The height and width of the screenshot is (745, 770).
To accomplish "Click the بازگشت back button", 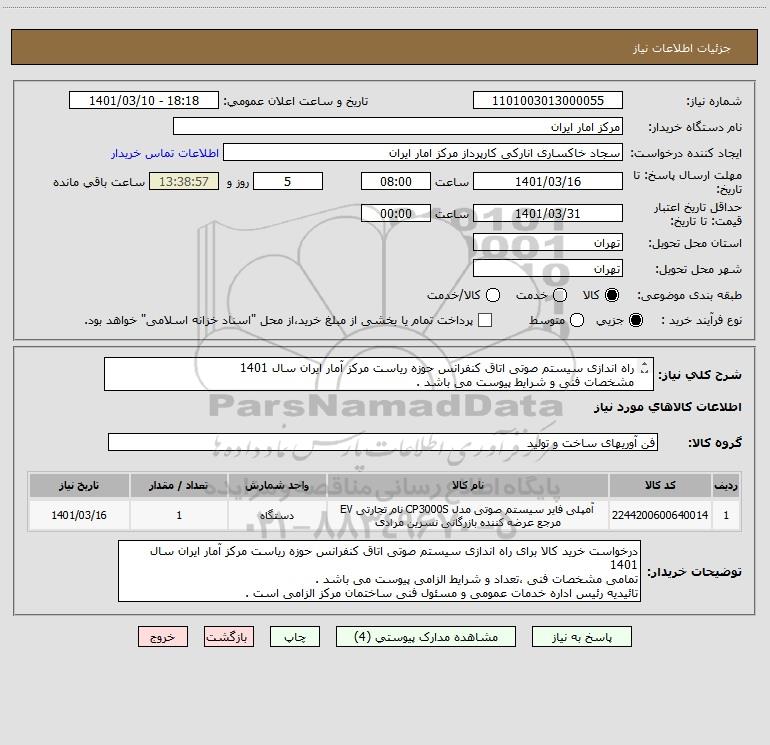I will tap(229, 637).
